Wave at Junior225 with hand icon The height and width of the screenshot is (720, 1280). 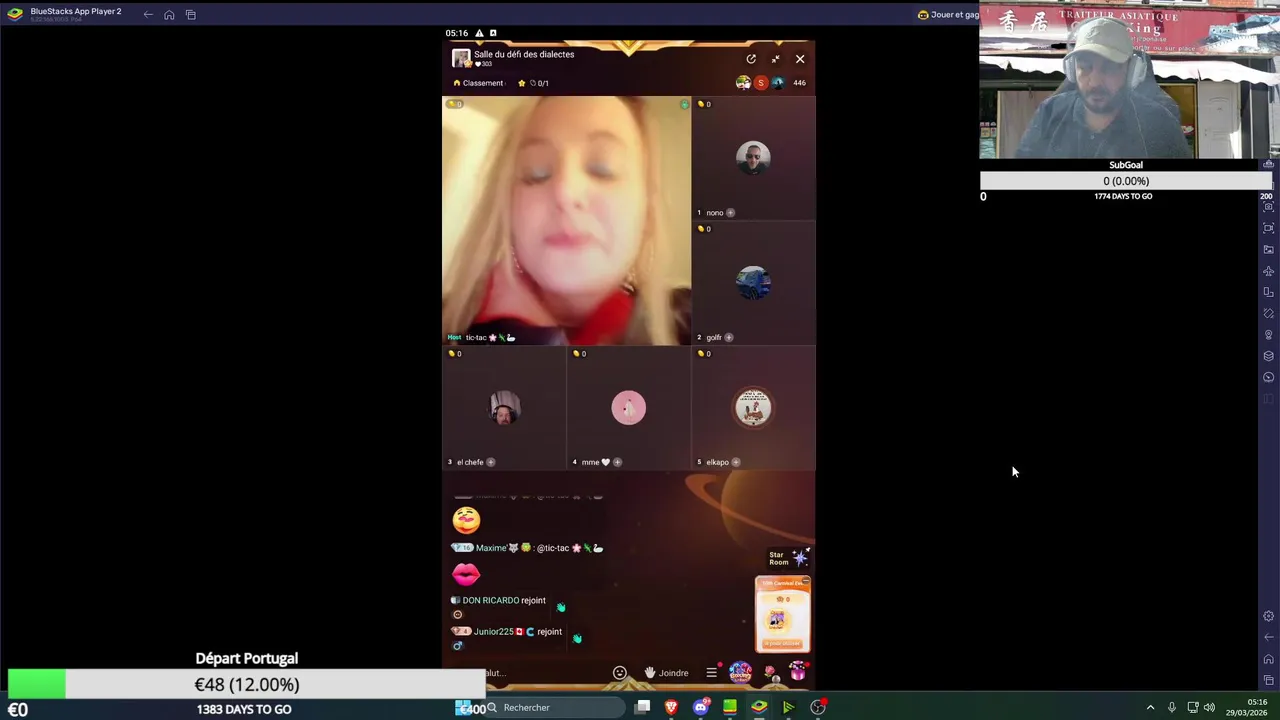tap(577, 638)
